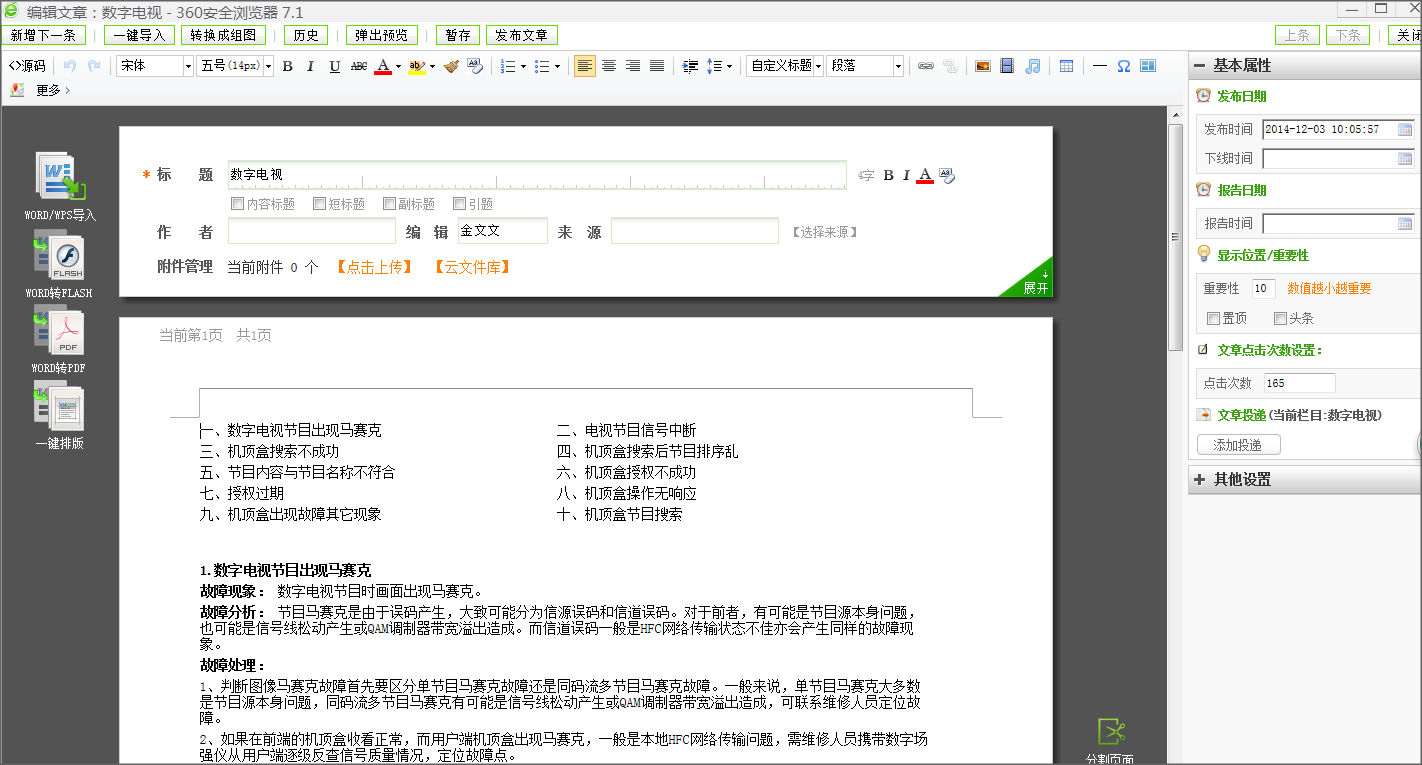Screen dimensions: 1422x765
Task: Open 历史 from the top bar
Action: pos(305,35)
